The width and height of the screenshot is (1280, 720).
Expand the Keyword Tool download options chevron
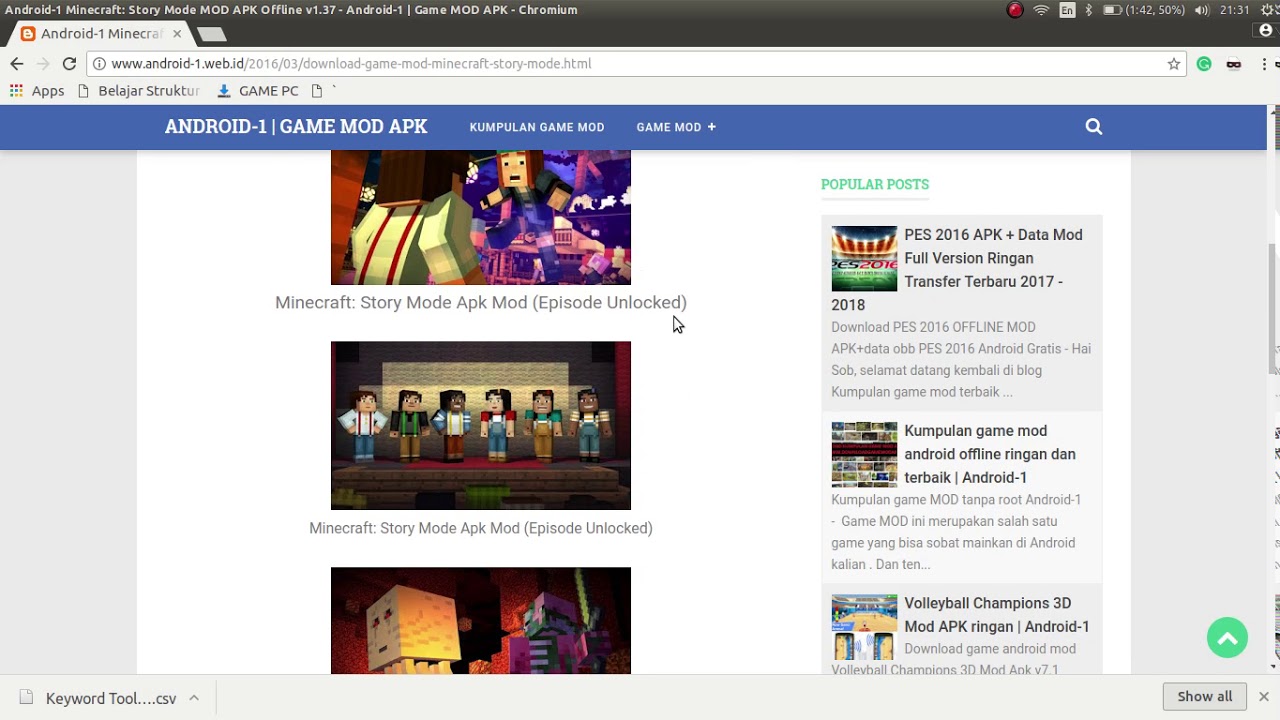[194, 698]
